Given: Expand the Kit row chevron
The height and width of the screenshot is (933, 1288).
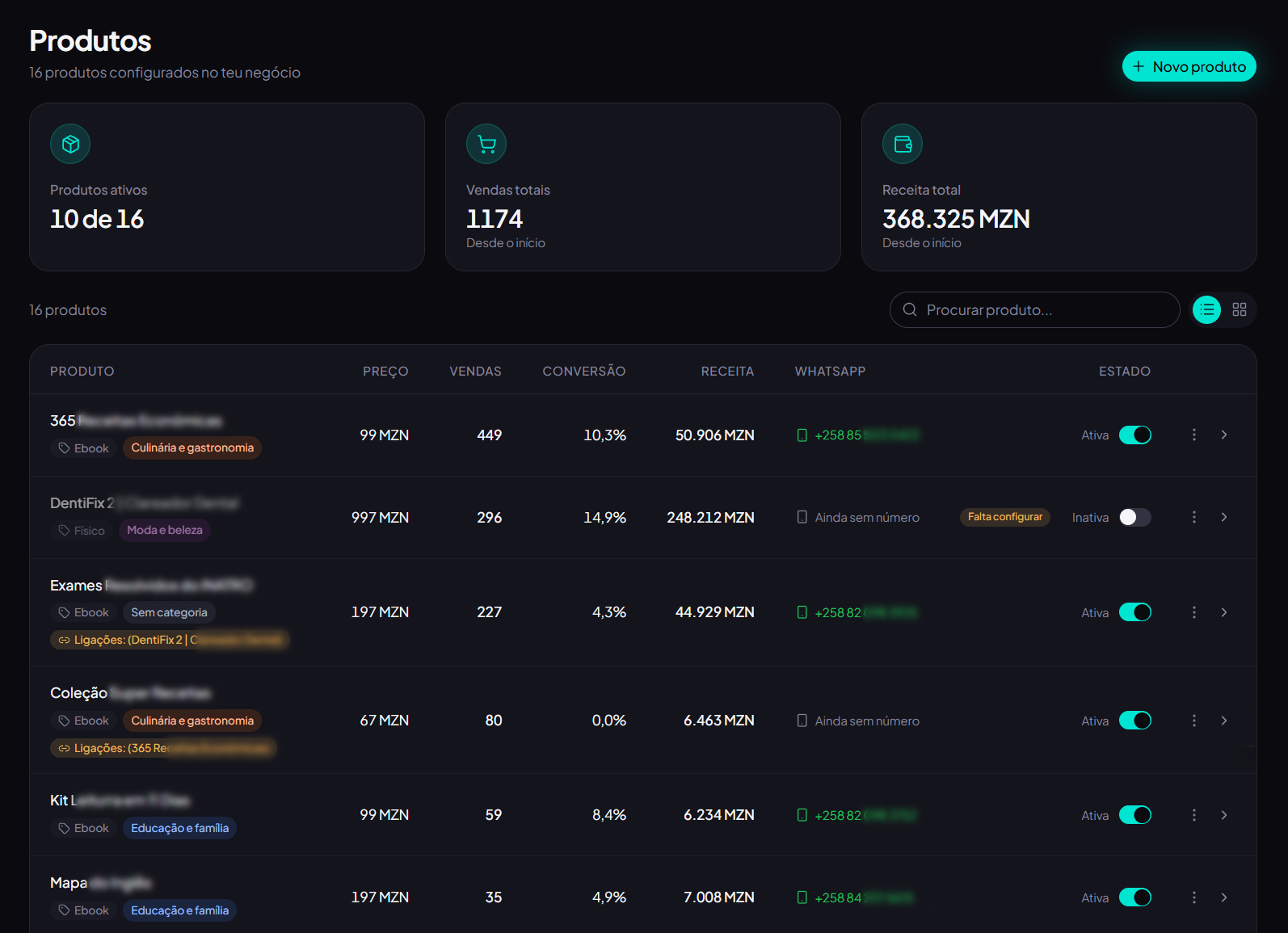Looking at the screenshot, I should (1224, 815).
